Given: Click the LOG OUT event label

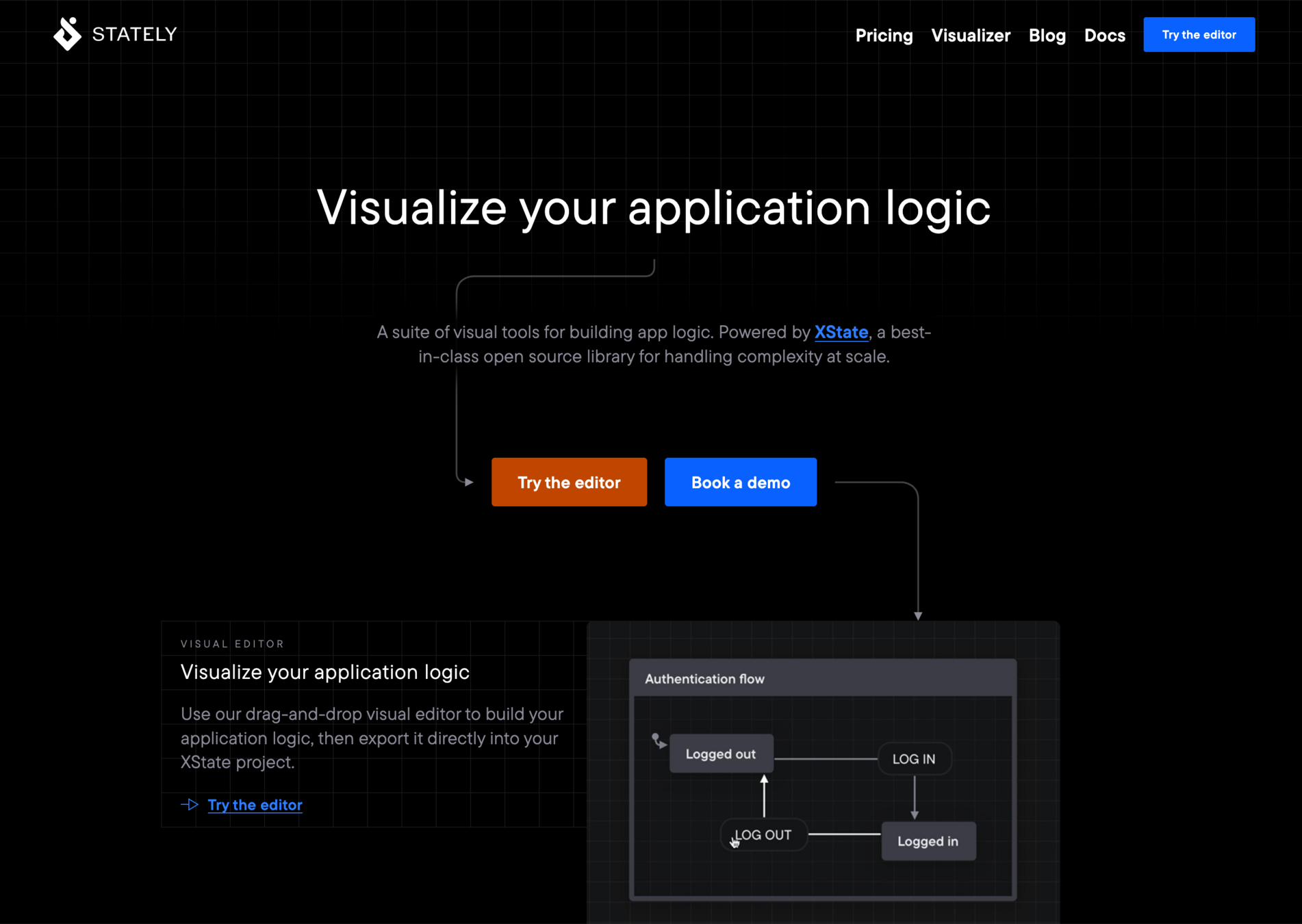Looking at the screenshot, I should coord(764,835).
